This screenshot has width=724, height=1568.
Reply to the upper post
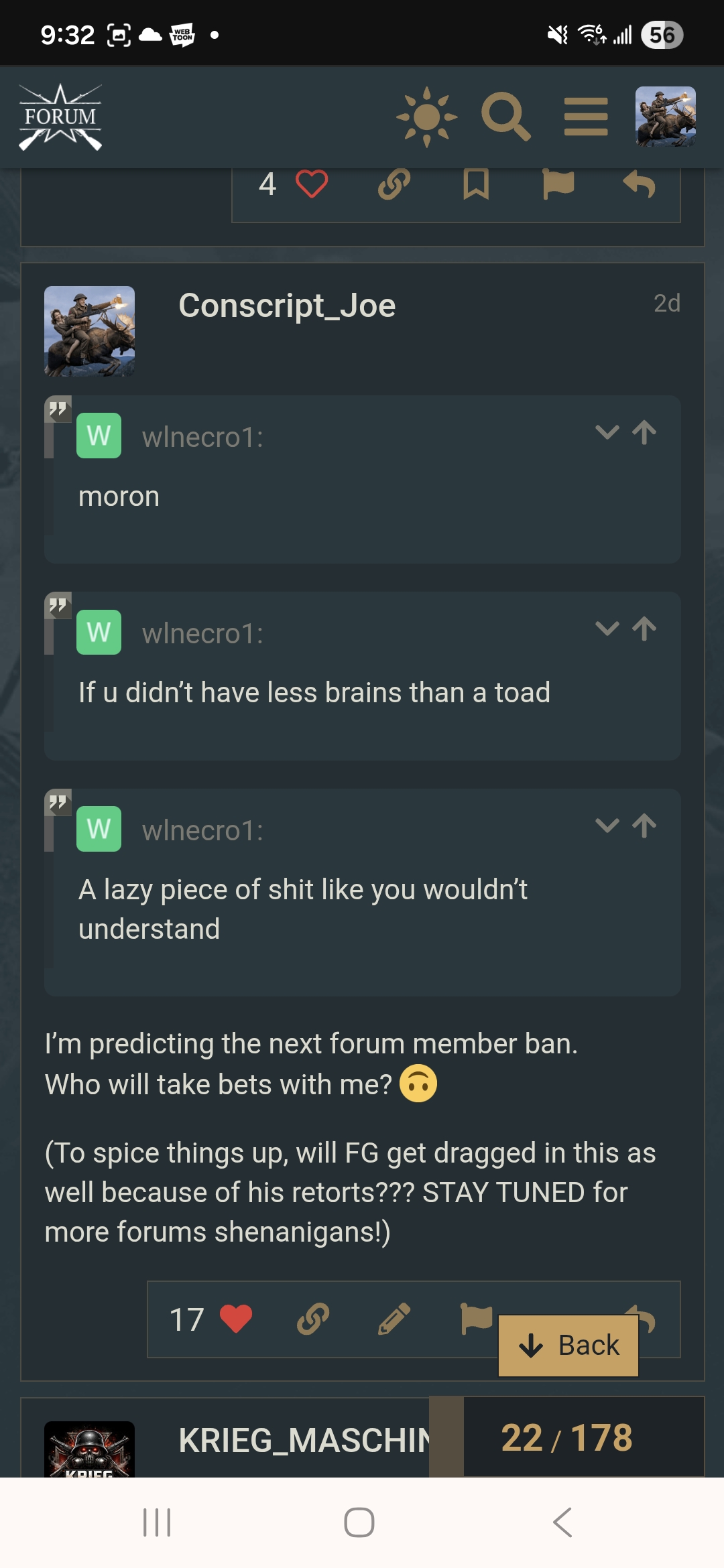639,184
